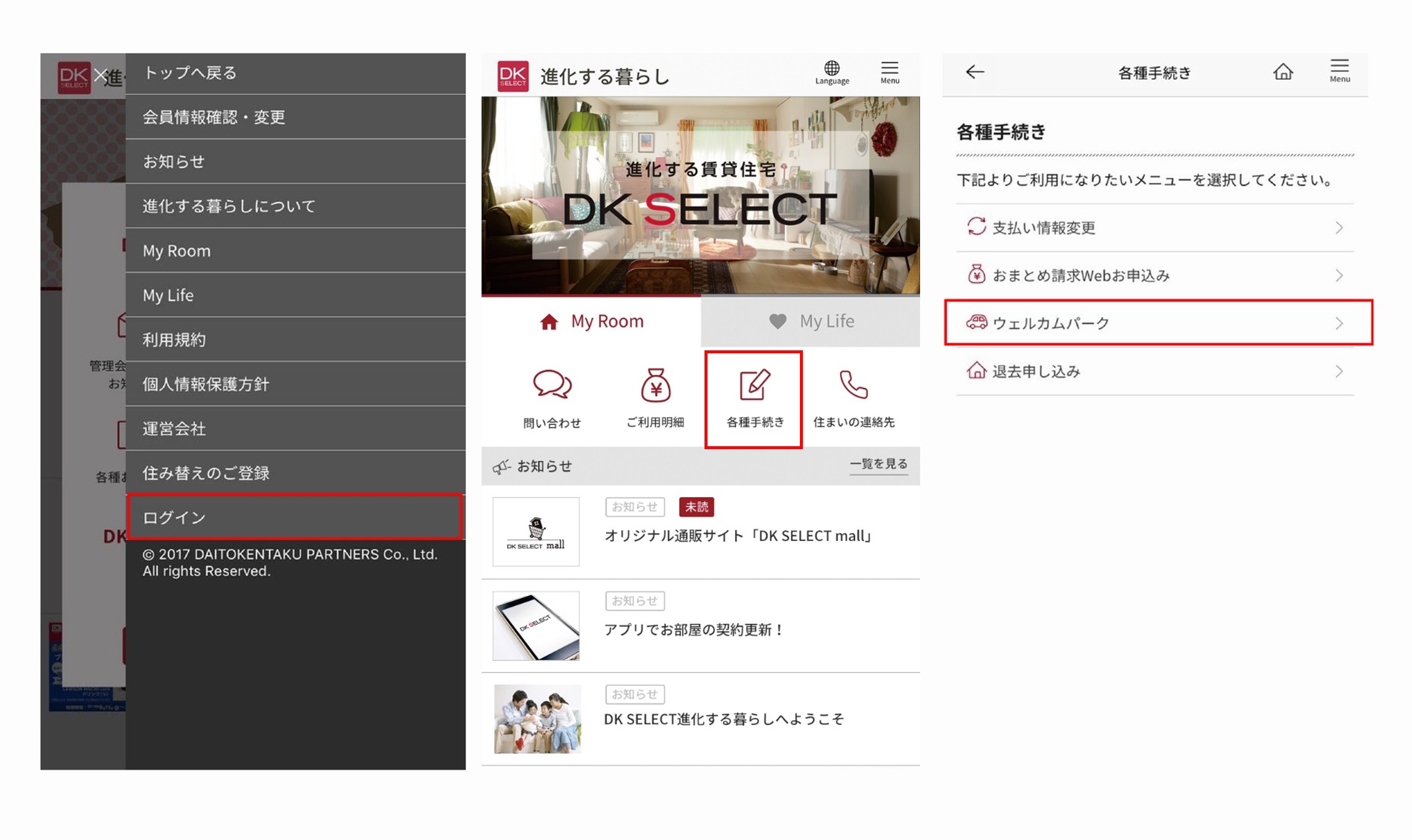The image size is (1412, 840).
Task: Expand ウェルカムパーク chevron arrow
Action: coord(1339,323)
